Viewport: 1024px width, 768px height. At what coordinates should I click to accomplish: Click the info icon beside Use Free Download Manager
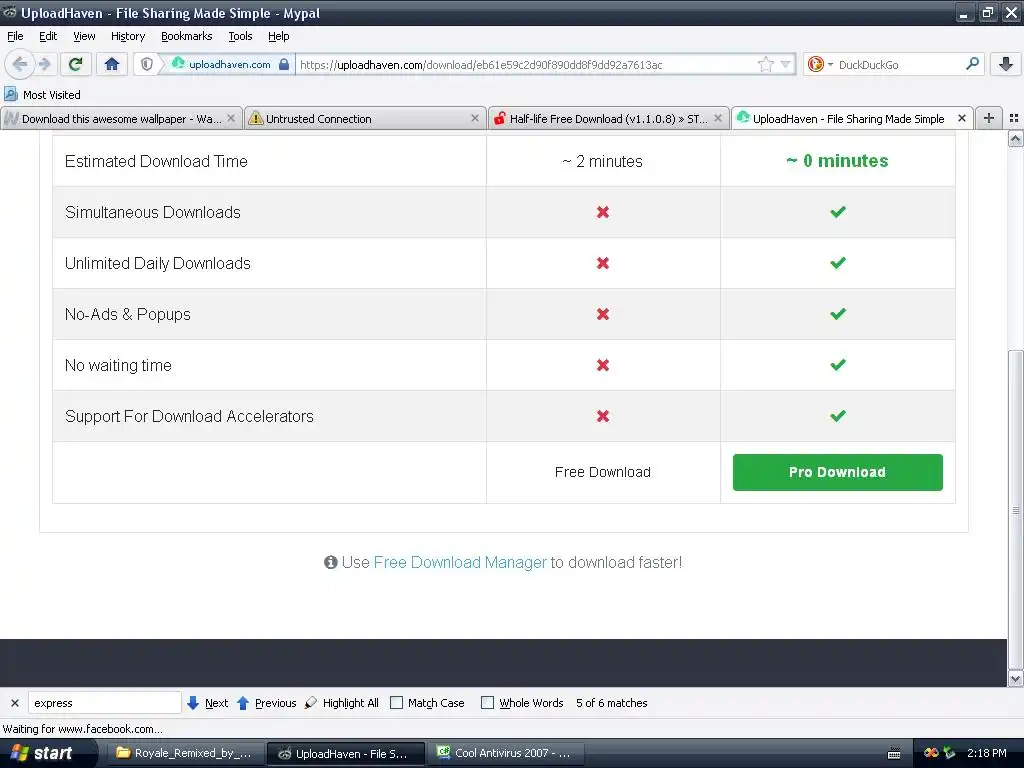[330, 562]
